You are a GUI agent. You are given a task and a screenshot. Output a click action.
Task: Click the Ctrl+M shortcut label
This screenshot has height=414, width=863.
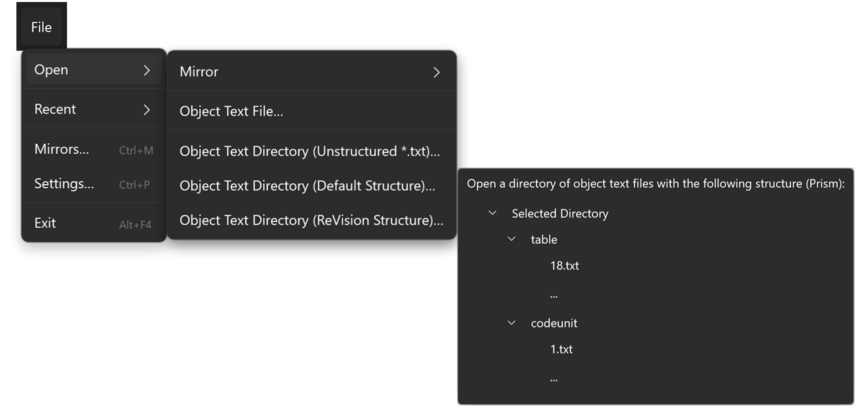[136, 150]
